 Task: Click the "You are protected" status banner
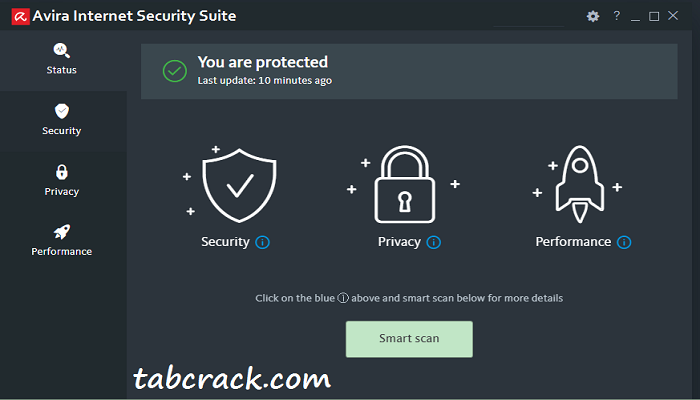click(x=409, y=71)
